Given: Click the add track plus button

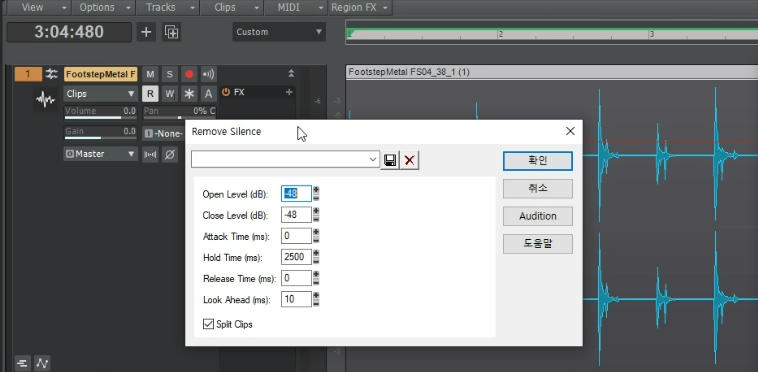Looking at the screenshot, I should coord(146,32).
